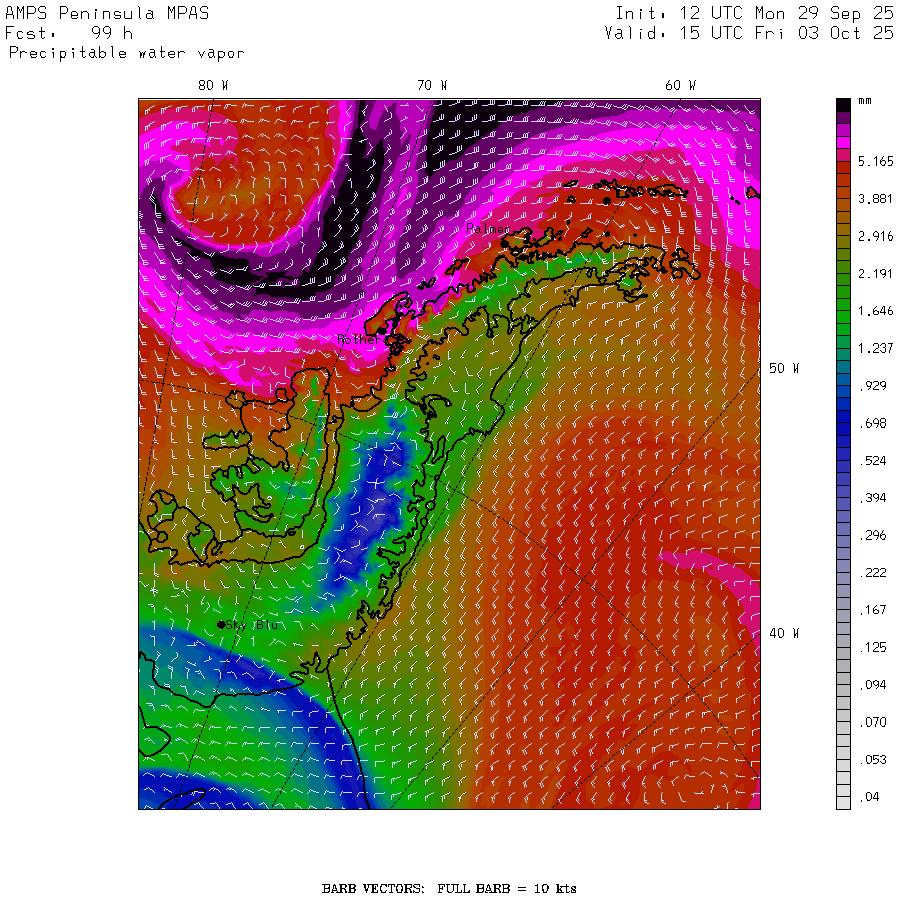Select the lightest gray swatch at color bar bottom
Screen dimensions: 900x900
point(844,801)
